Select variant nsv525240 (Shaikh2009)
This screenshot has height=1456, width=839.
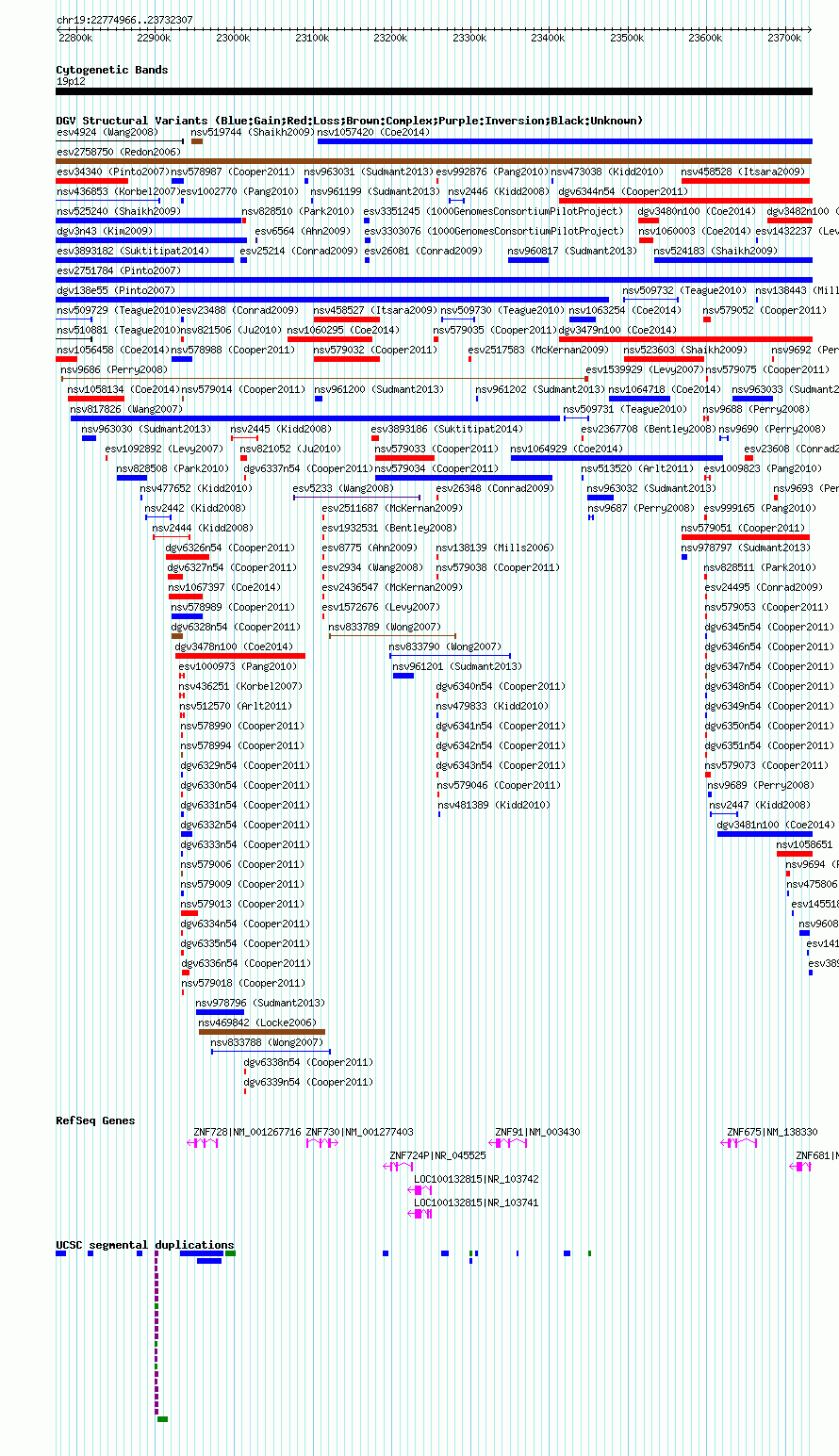click(119, 211)
